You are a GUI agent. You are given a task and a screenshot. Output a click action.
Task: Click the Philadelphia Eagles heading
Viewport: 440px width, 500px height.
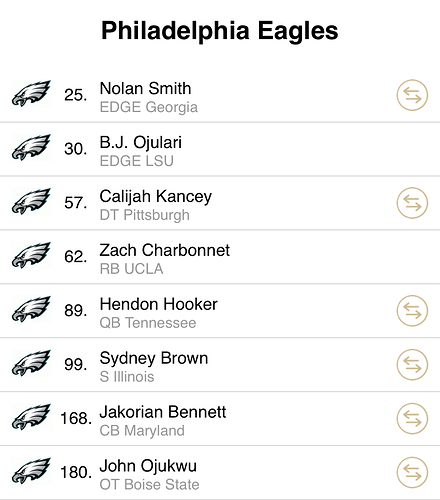[x=220, y=31]
